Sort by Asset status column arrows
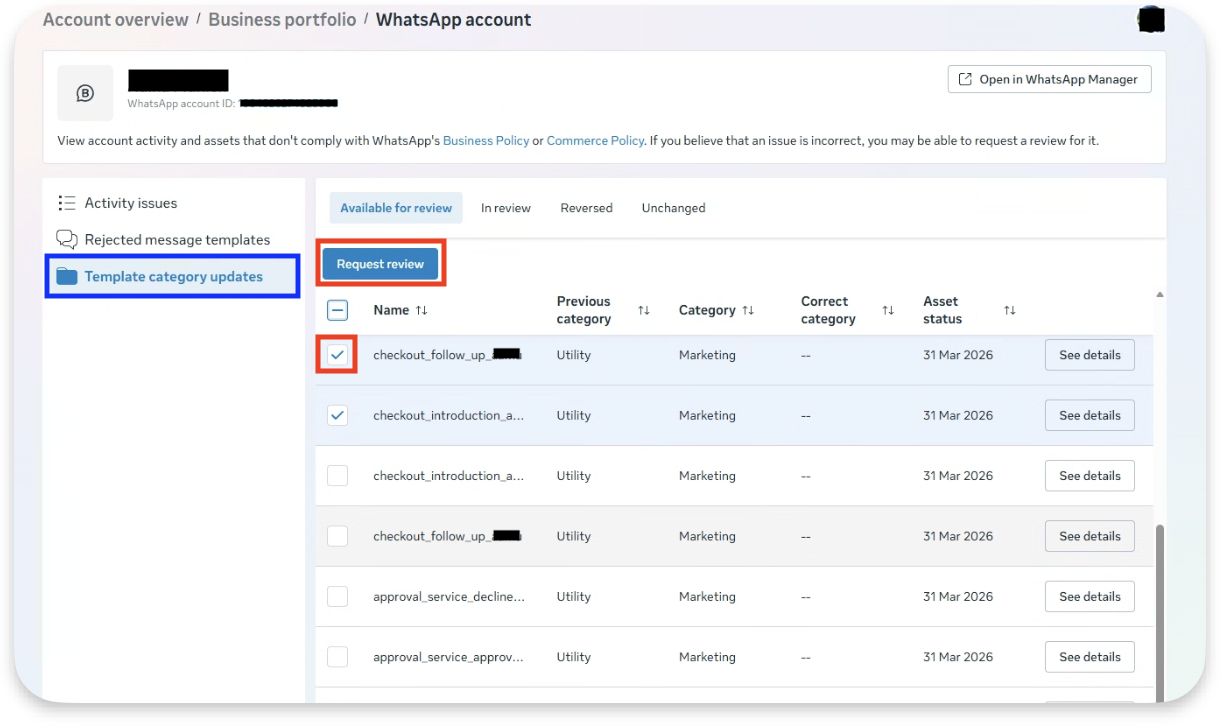1220x727 pixels. coord(1010,310)
